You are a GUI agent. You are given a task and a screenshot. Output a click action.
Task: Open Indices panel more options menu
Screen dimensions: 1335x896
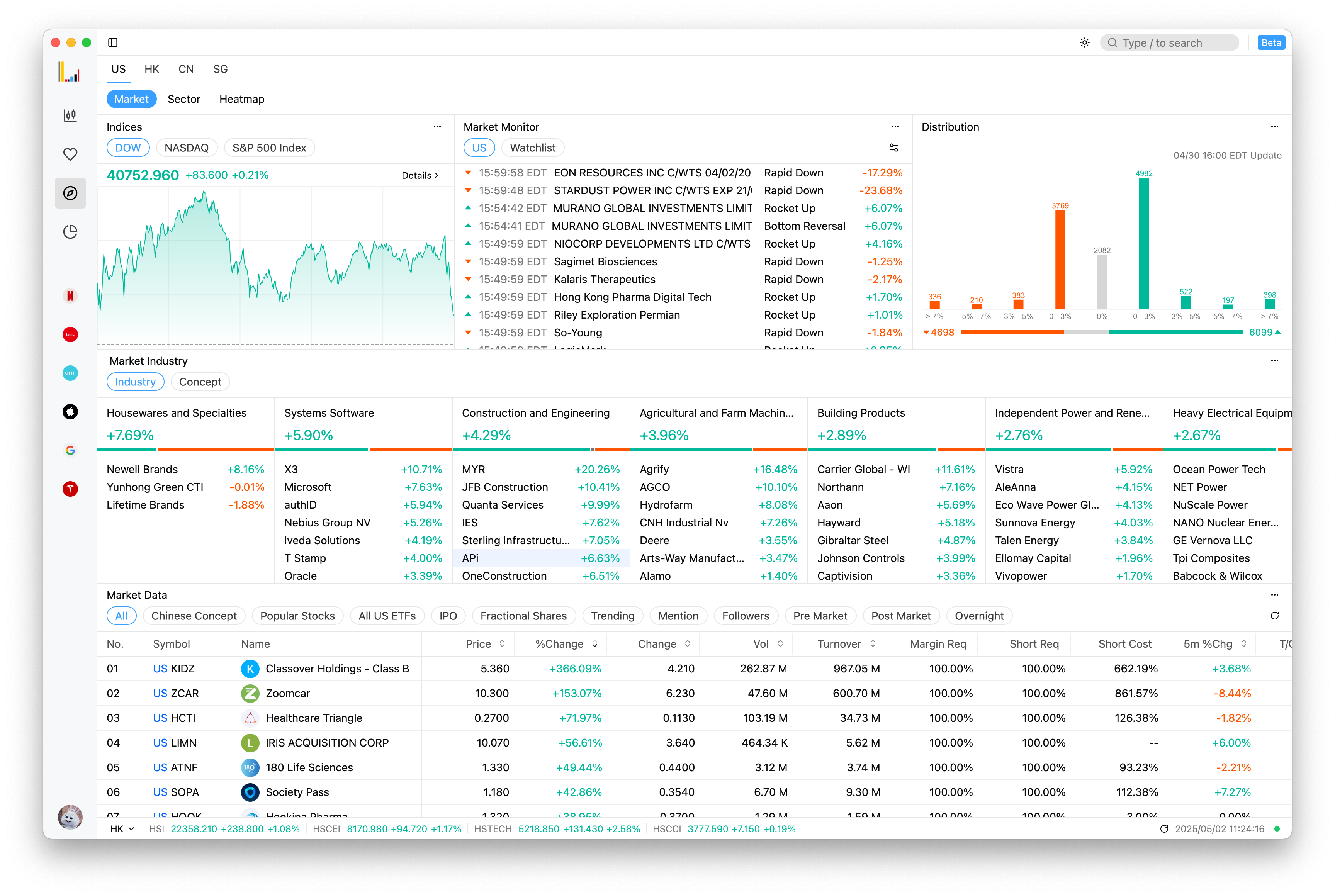[437, 127]
